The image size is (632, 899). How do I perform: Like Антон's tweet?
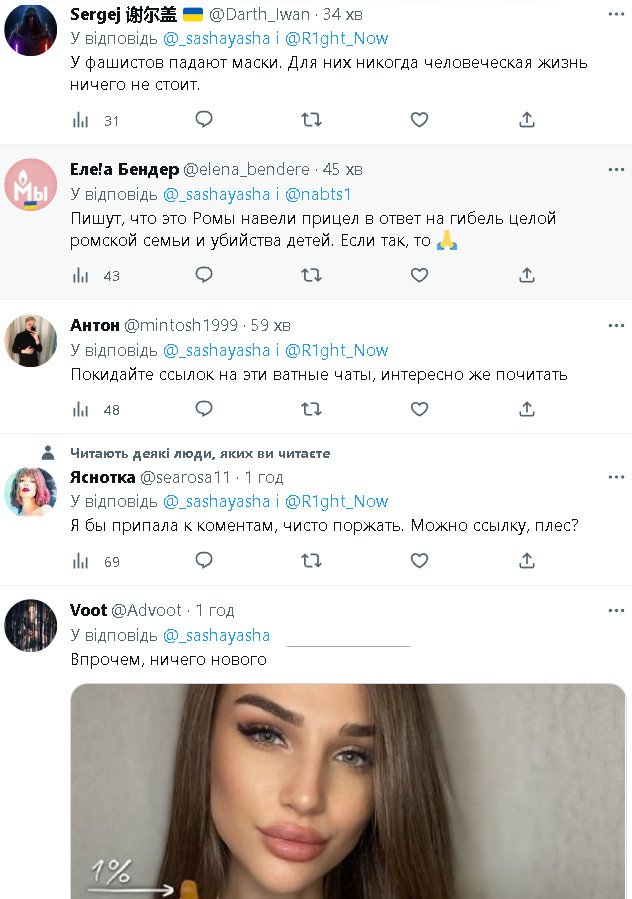419,409
